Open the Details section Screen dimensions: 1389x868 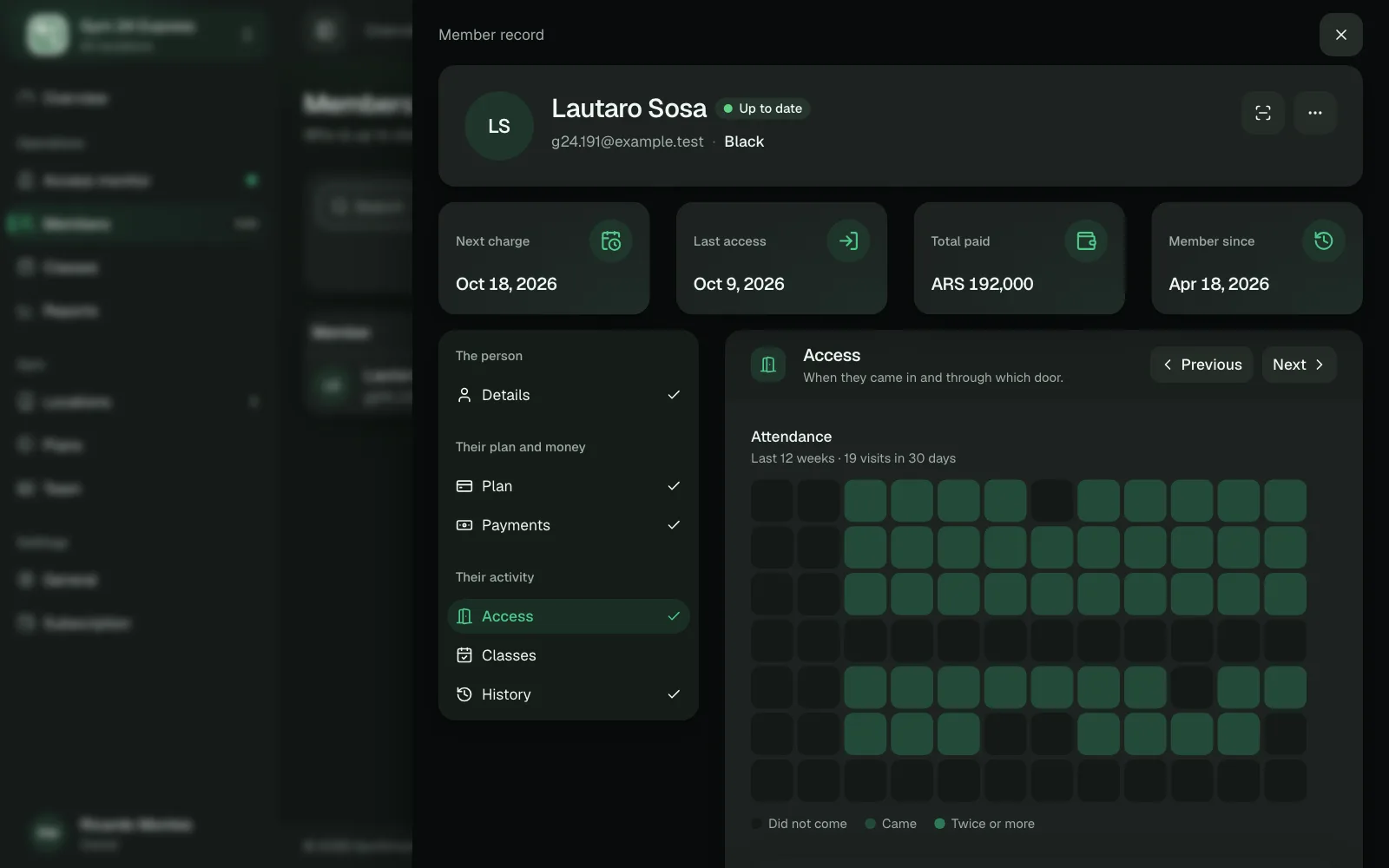[569, 395]
